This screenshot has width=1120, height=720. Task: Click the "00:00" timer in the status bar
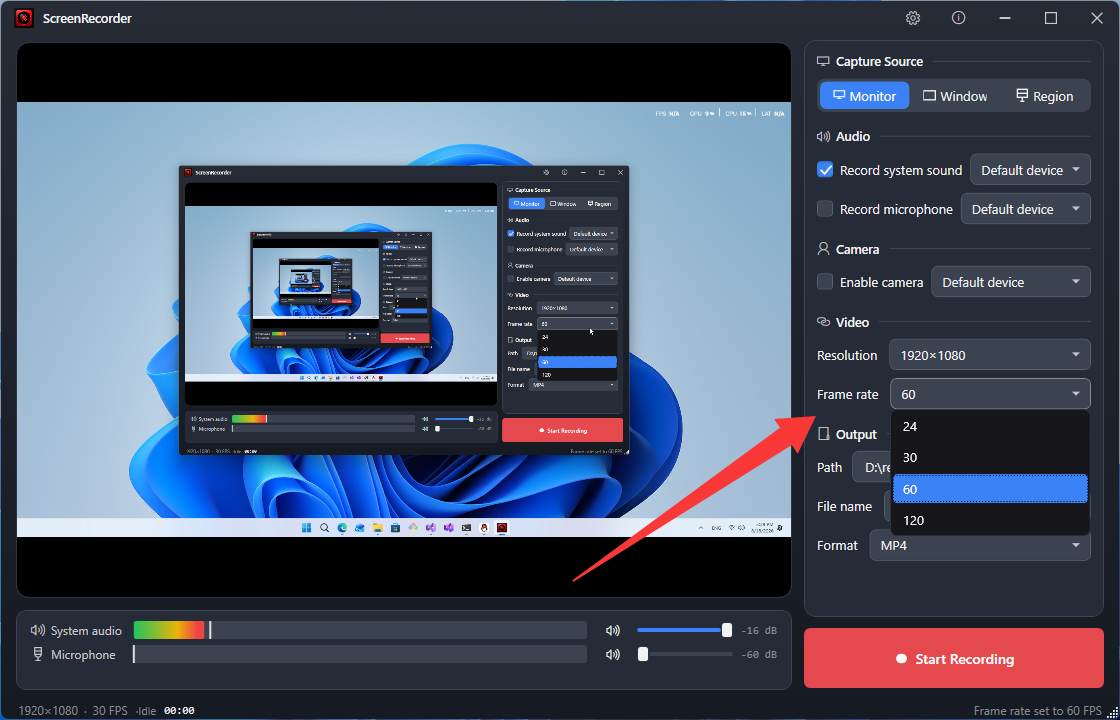point(179,711)
